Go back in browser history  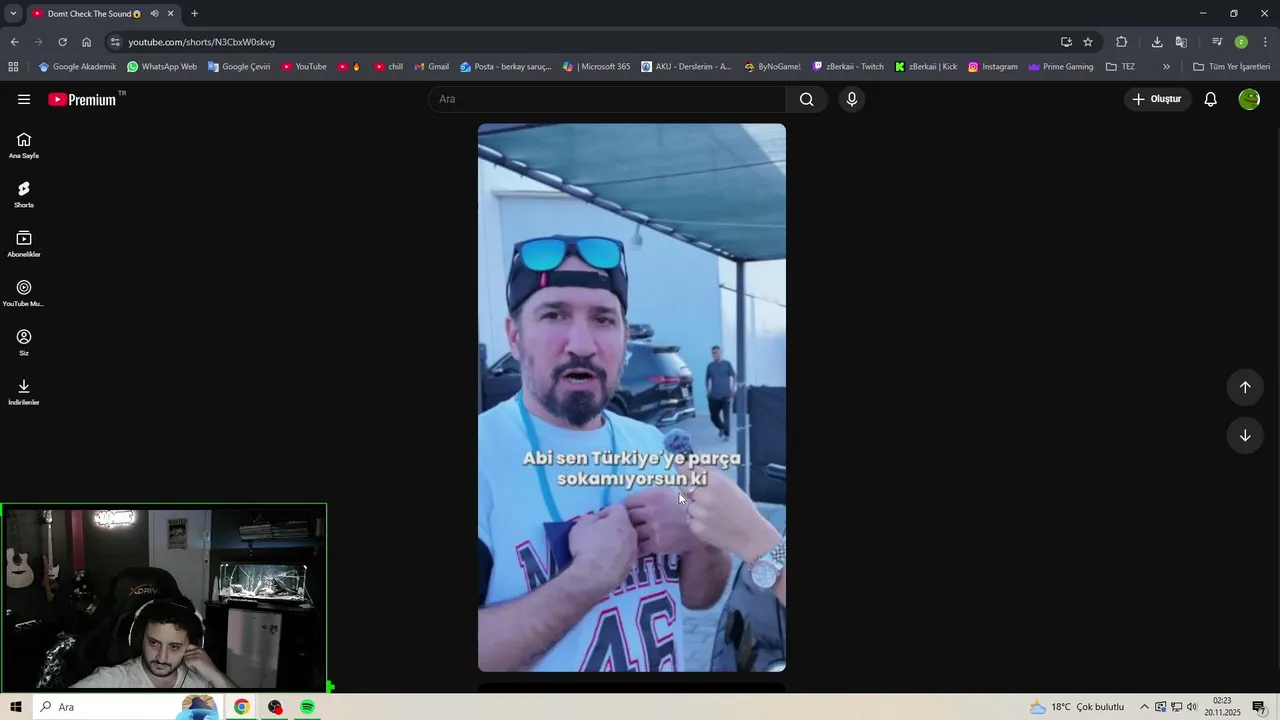(x=14, y=42)
